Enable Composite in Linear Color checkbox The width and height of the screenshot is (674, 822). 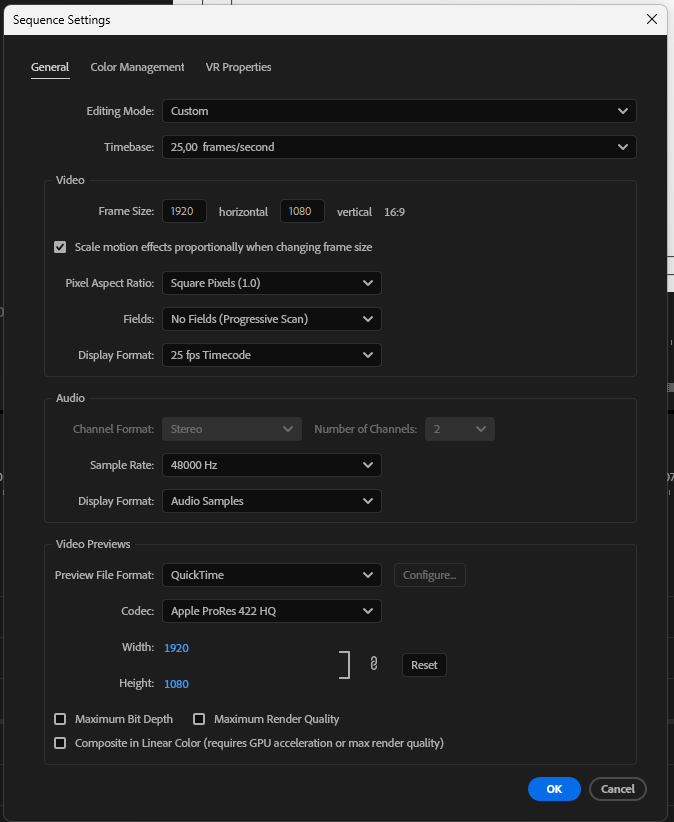60,743
